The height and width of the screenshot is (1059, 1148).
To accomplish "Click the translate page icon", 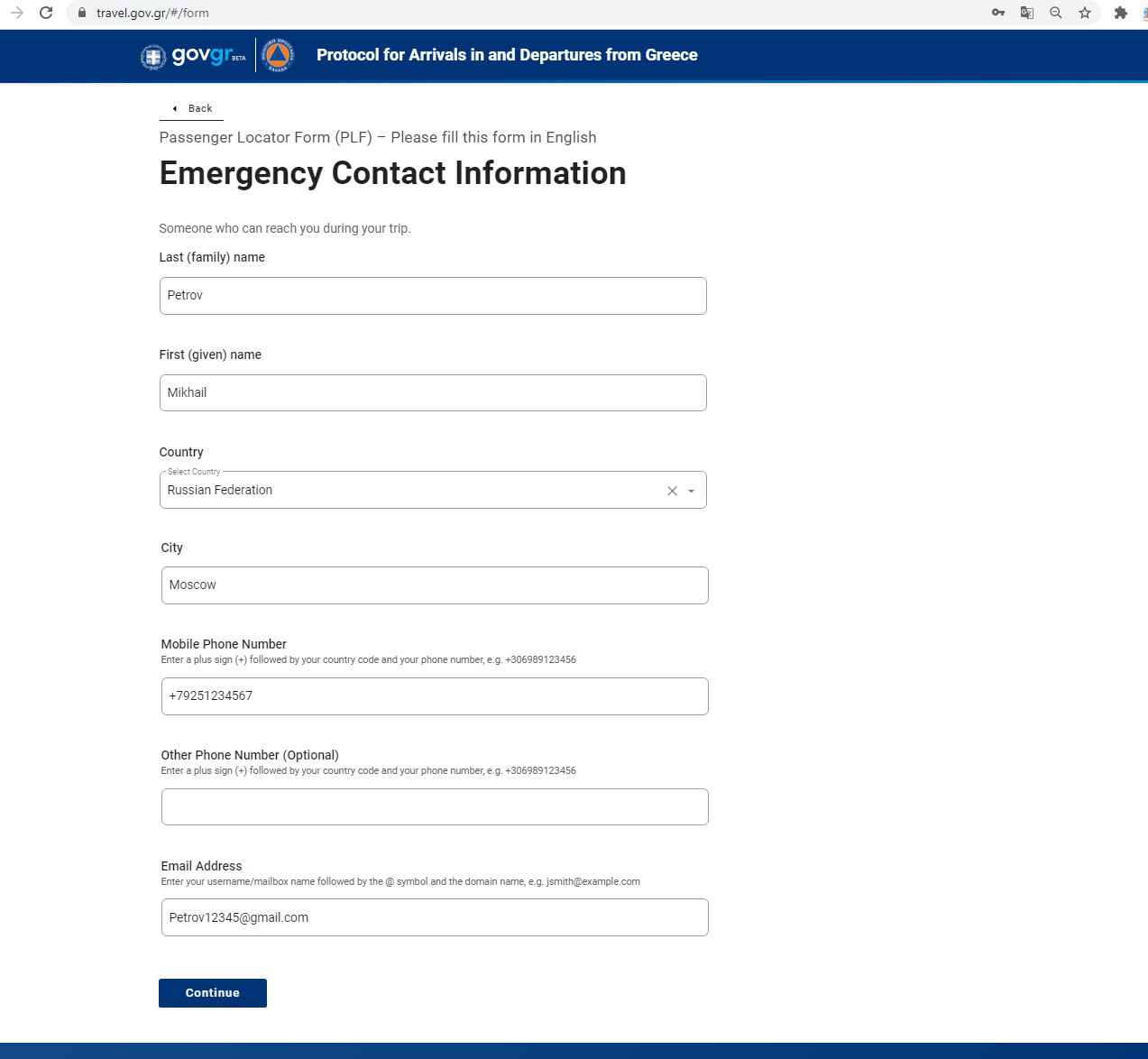I will point(1026,13).
